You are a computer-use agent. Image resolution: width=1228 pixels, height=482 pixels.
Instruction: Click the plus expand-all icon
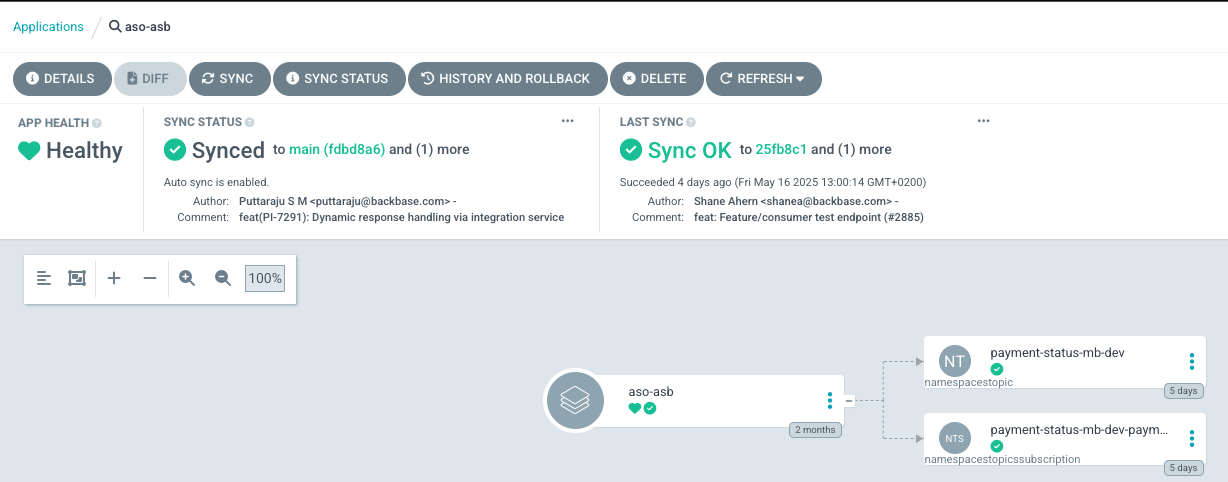(x=114, y=278)
